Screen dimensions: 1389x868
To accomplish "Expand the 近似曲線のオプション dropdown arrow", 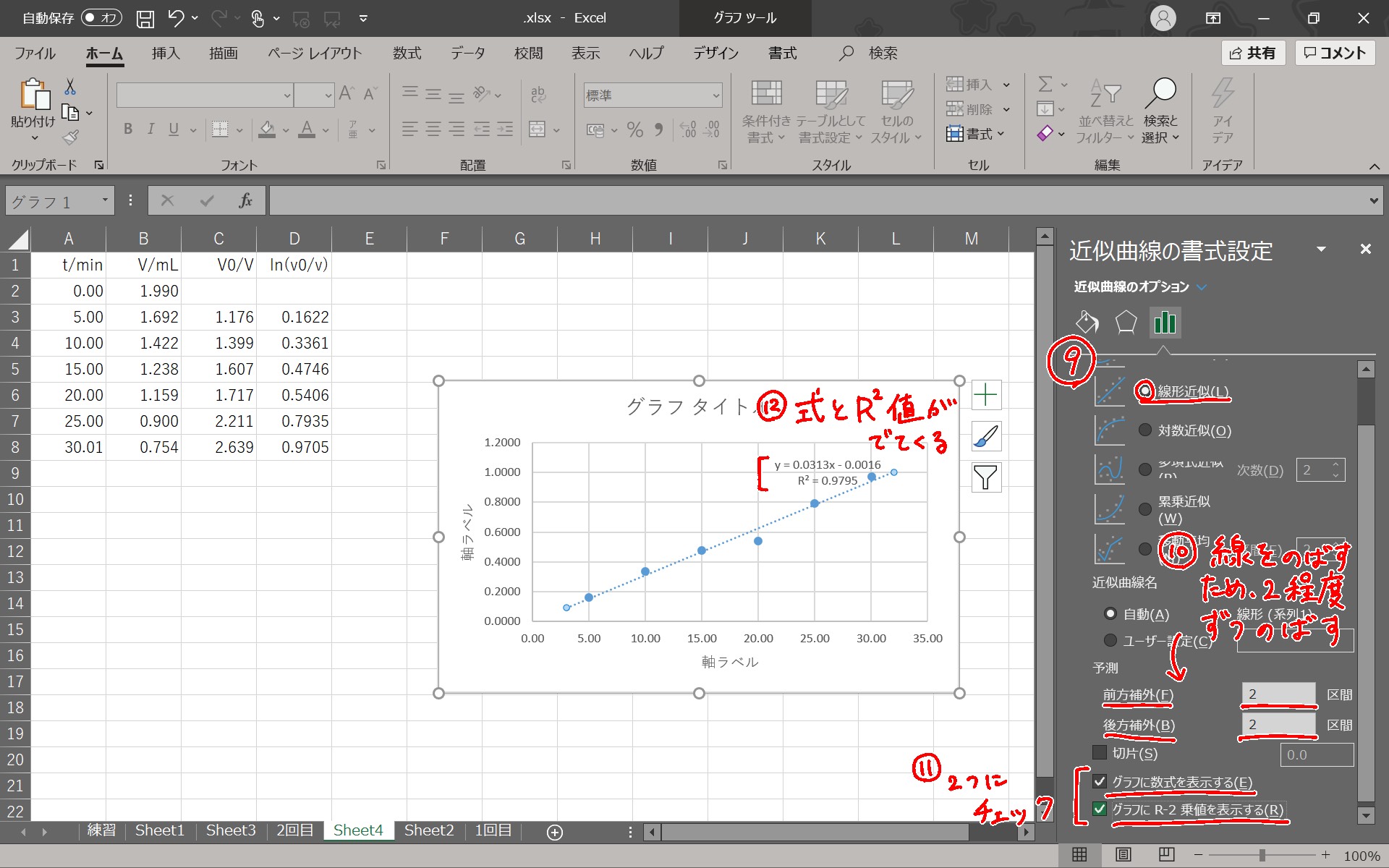I will coord(1202,287).
